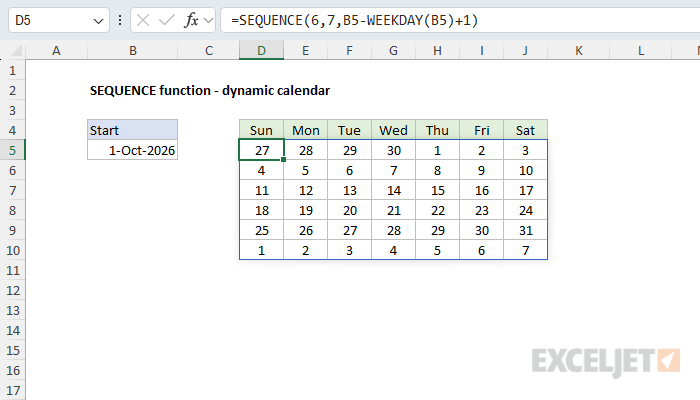Click the Insert Function fx icon
The height and width of the screenshot is (400, 700).
[x=192, y=20]
